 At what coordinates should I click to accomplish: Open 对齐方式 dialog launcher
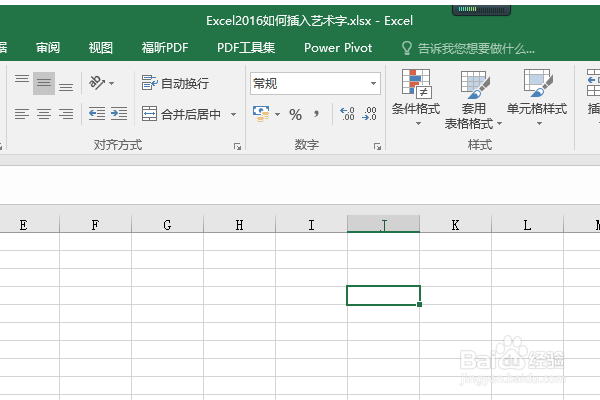(237, 146)
